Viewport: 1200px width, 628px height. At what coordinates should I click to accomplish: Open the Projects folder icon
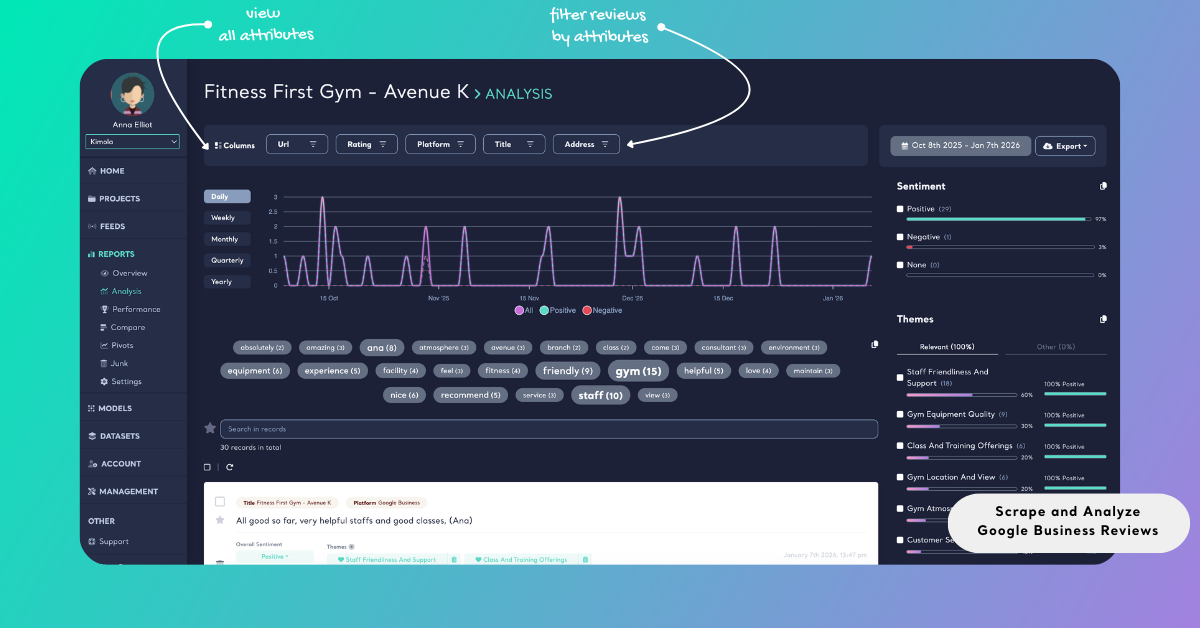[x=92, y=199]
